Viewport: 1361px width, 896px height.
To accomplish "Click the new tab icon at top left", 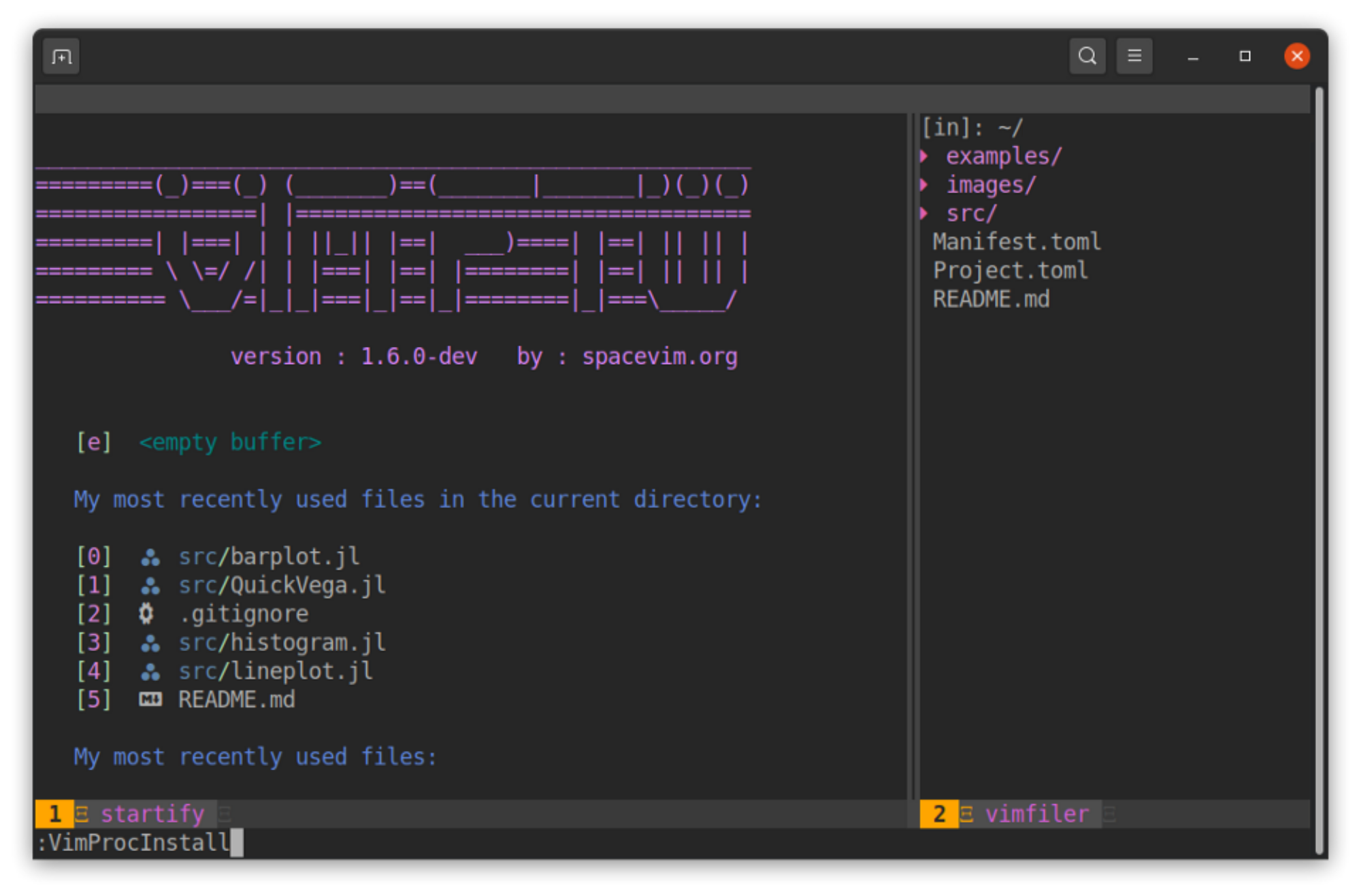I will 61,56.
